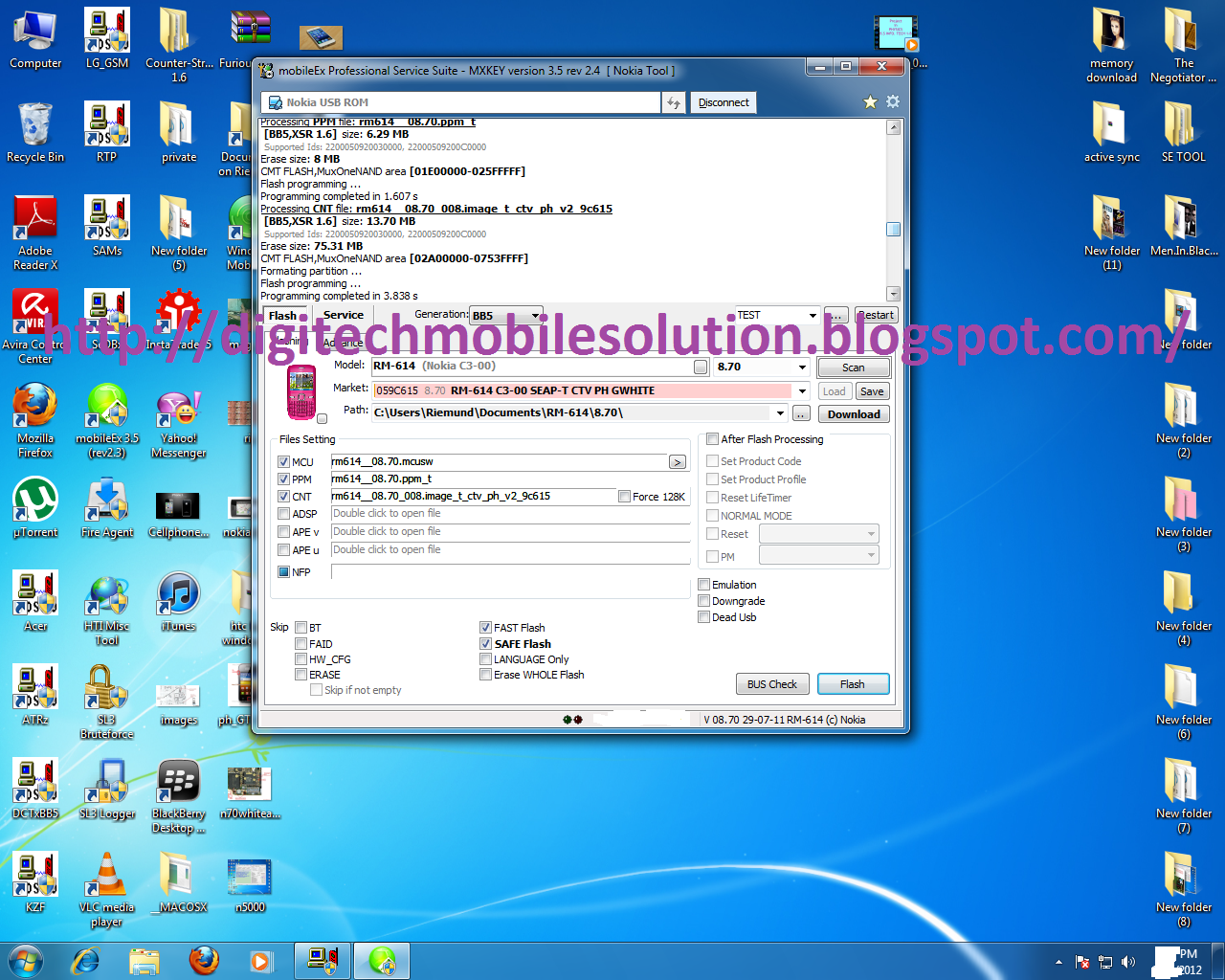Open the LG_GSM desktop icon
This screenshot has height=980, width=1225.
click(107, 39)
